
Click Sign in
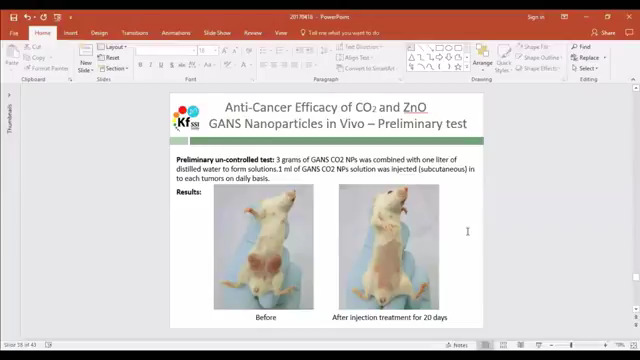click(536, 17)
